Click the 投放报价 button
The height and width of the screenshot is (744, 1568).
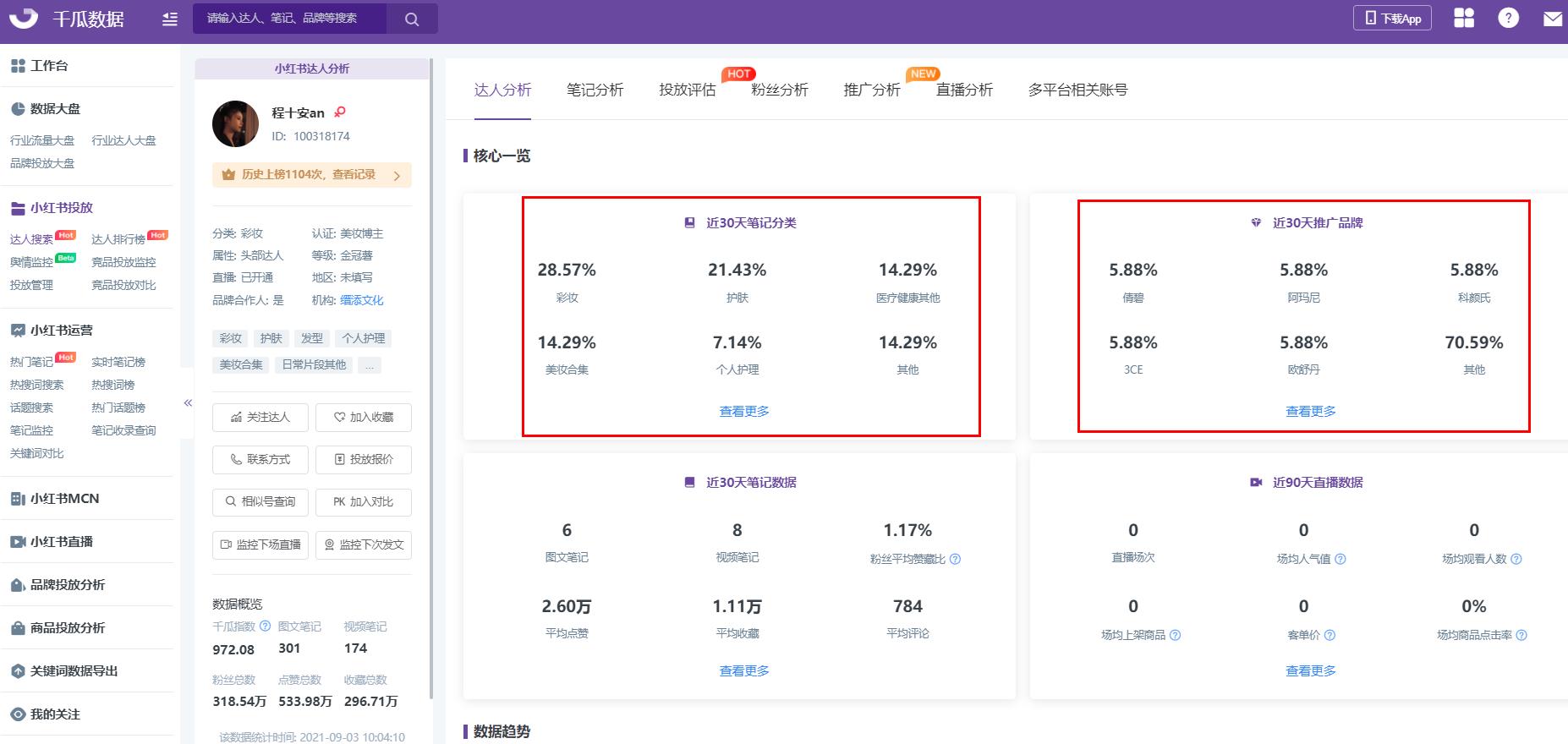[364, 460]
